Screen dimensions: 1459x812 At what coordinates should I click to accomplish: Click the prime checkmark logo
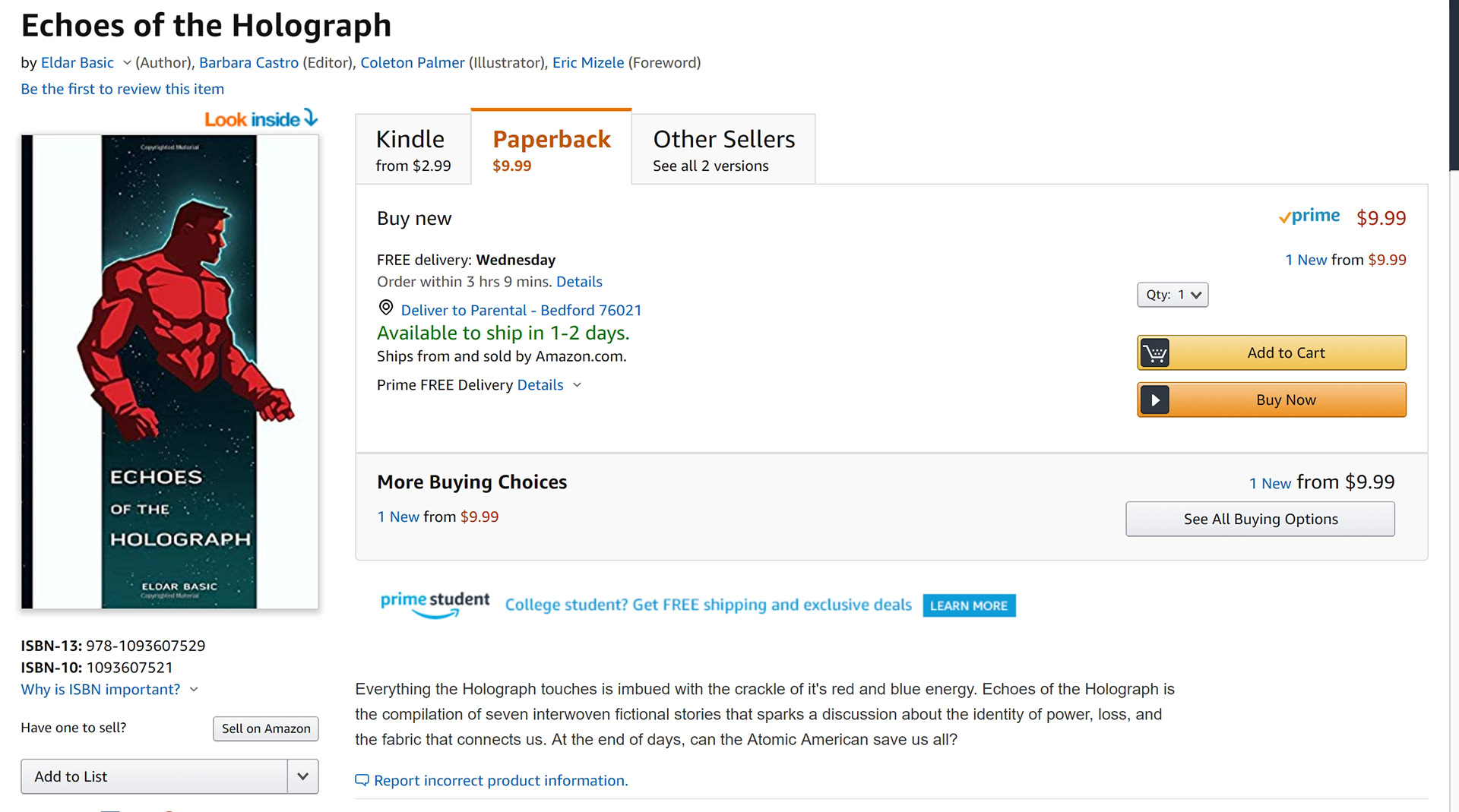tap(1309, 216)
